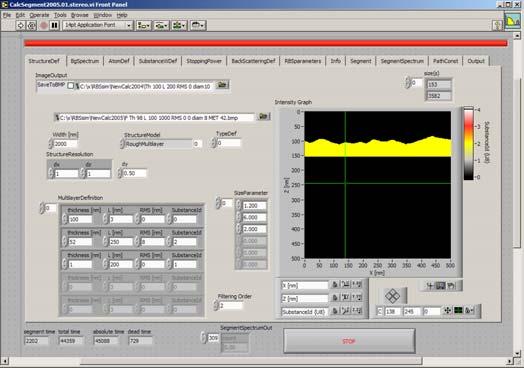The width and height of the screenshot is (524, 368).
Task: Click the Abort Execution red circle icon
Action: (x=43, y=25)
